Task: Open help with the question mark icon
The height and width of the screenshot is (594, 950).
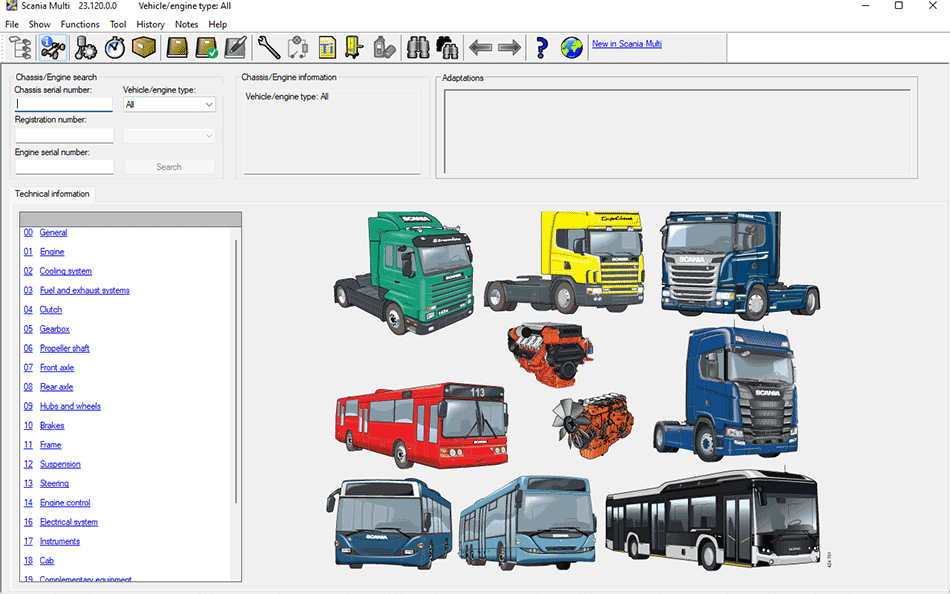Action: [x=541, y=47]
